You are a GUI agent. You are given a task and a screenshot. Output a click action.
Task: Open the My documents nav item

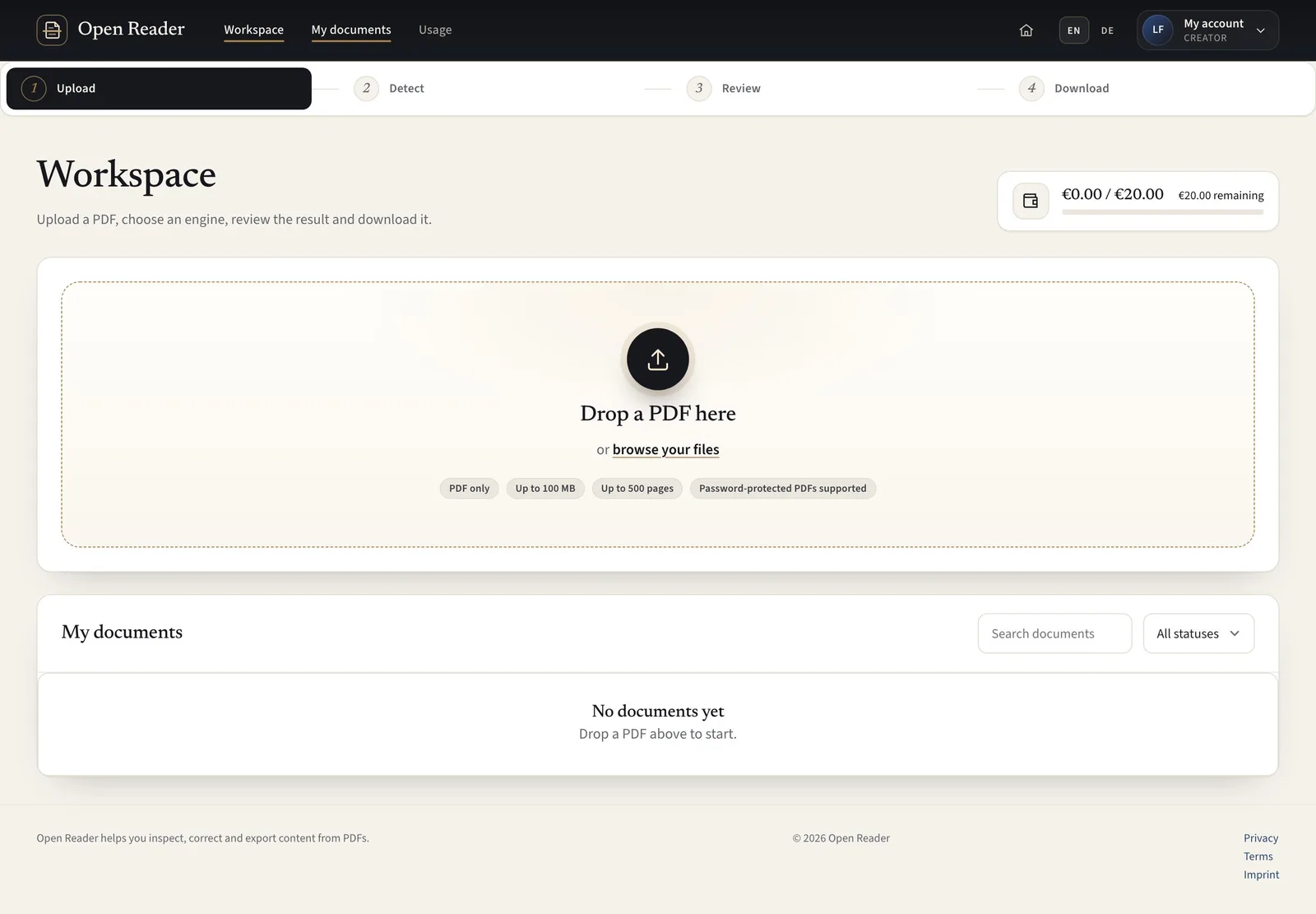(351, 30)
